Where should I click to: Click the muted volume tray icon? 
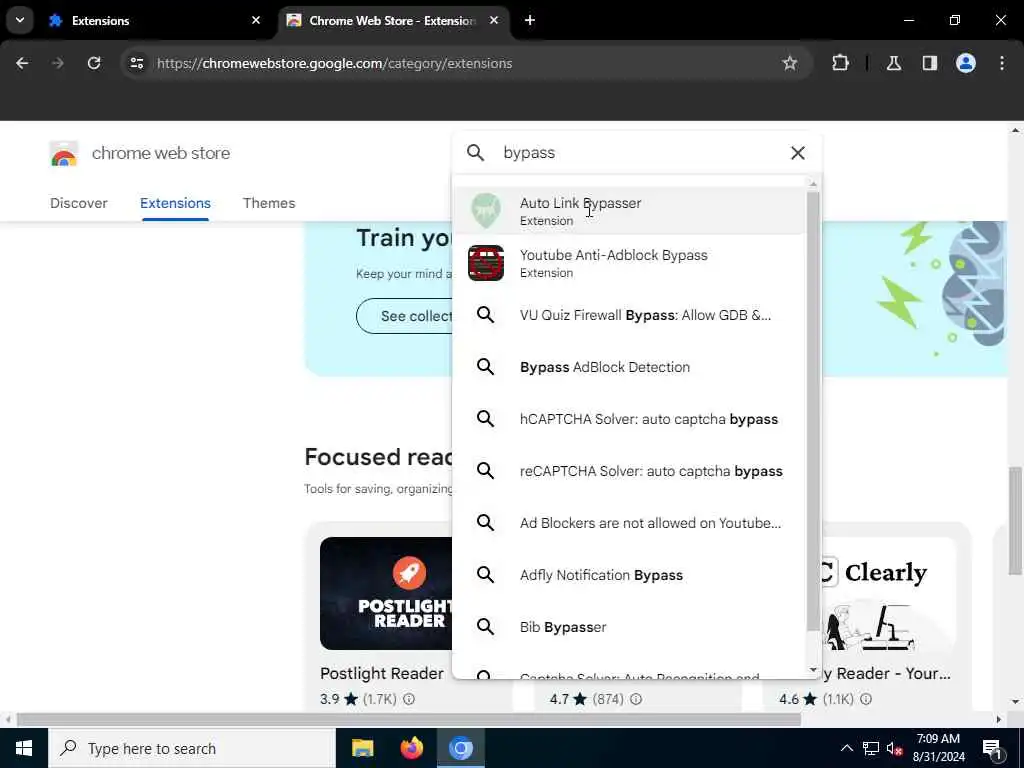[x=895, y=748]
